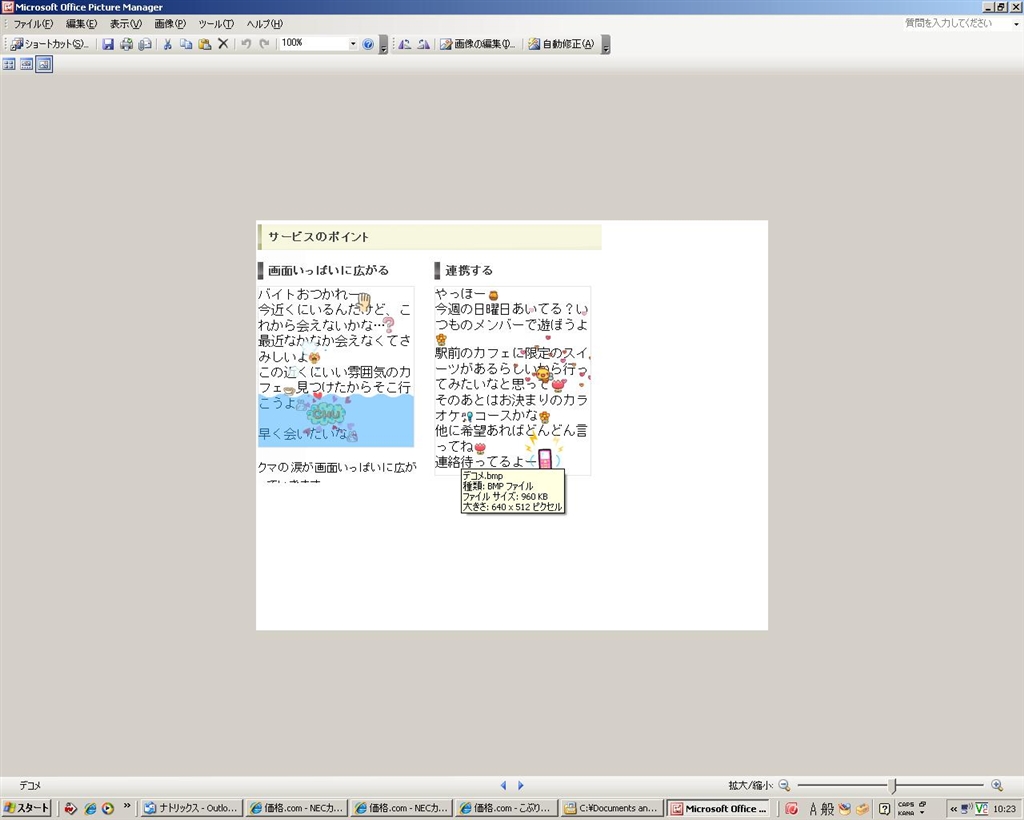Expand the zoom percentage dropdown
The height and width of the screenshot is (820, 1024).
[x=353, y=44]
